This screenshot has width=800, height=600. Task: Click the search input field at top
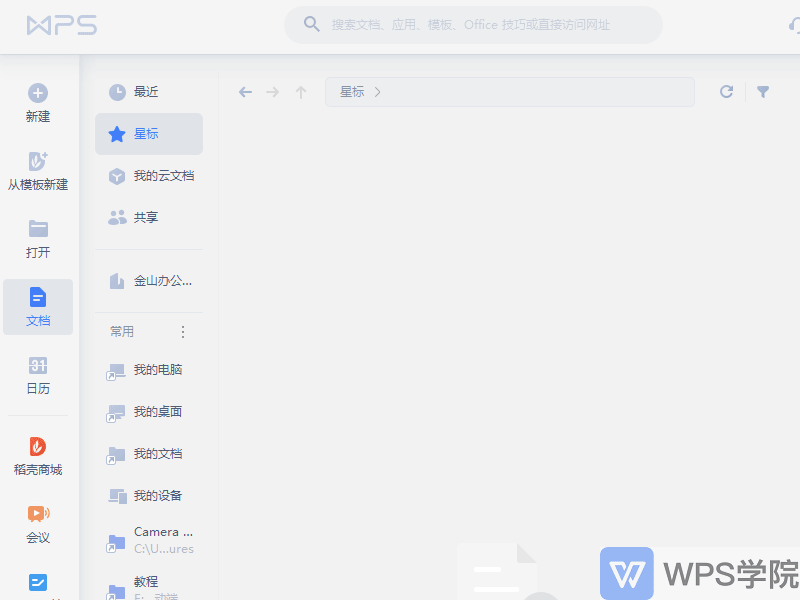(x=473, y=24)
